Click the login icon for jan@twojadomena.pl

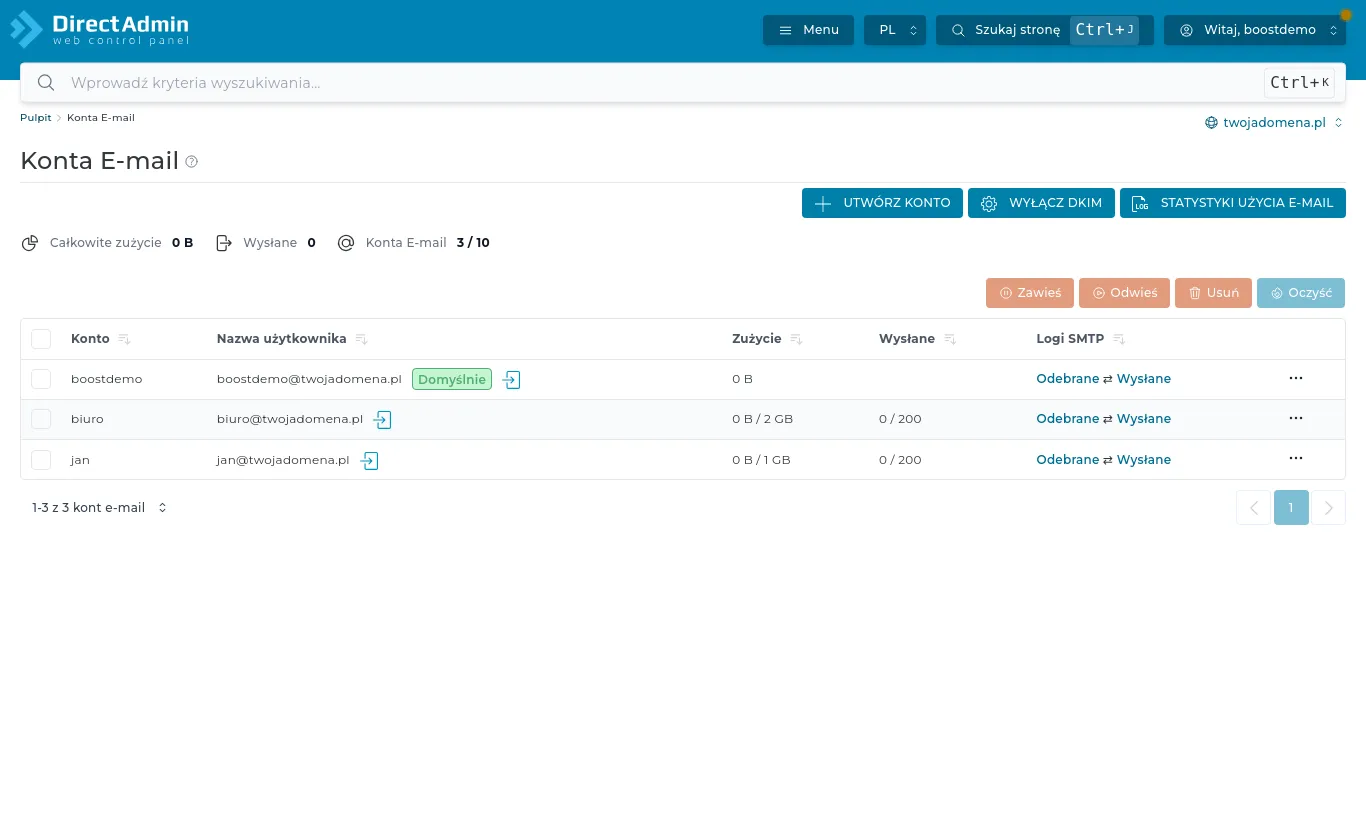(x=370, y=460)
